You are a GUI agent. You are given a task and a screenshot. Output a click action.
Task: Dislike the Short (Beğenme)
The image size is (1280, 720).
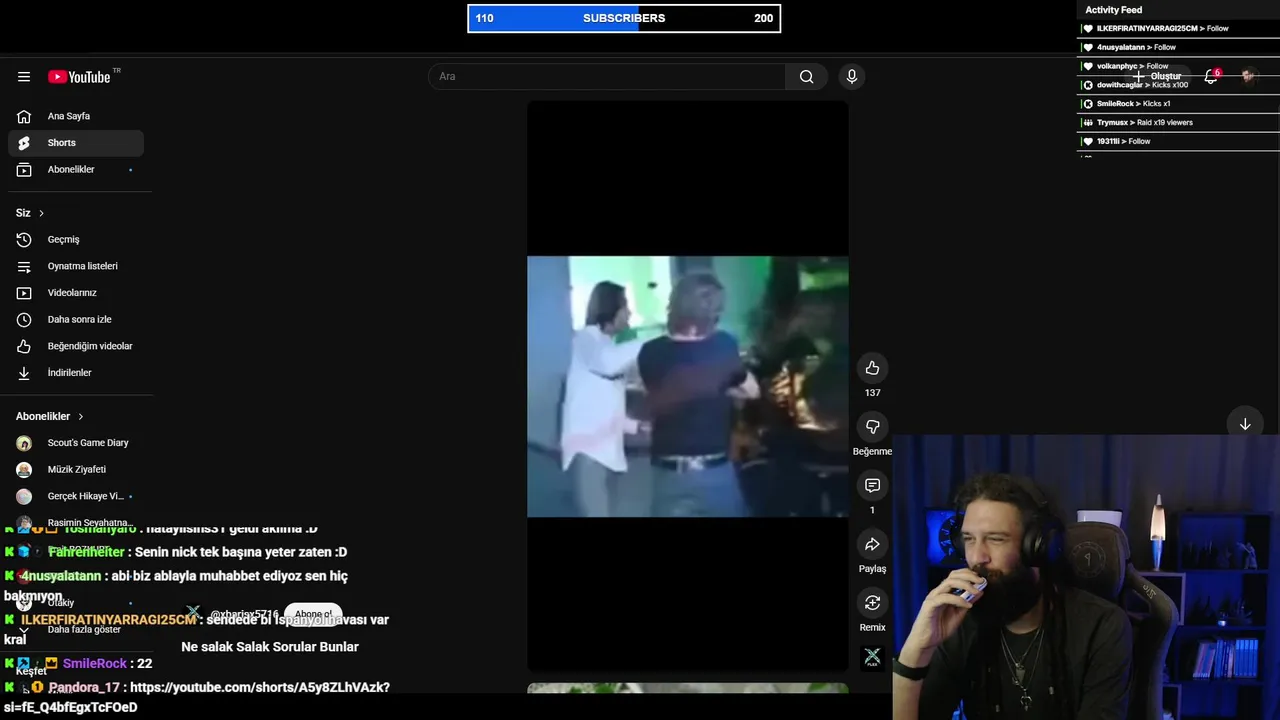click(872, 427)
